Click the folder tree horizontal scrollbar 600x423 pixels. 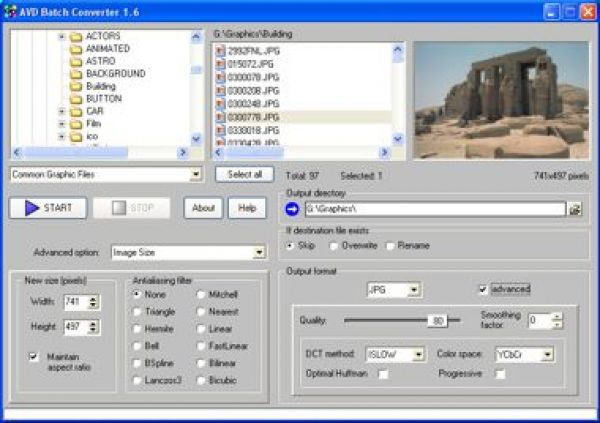[x=100, y=153]
